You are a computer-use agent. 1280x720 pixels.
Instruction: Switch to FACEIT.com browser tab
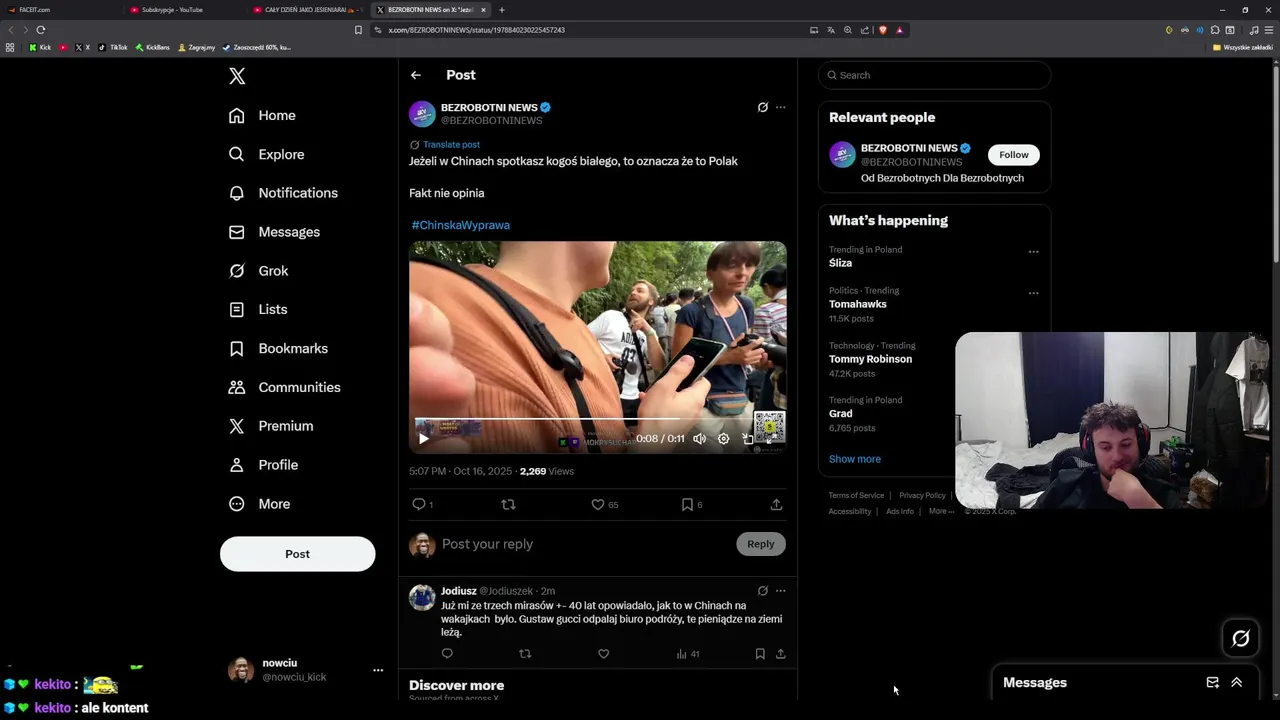coord(62,10)
